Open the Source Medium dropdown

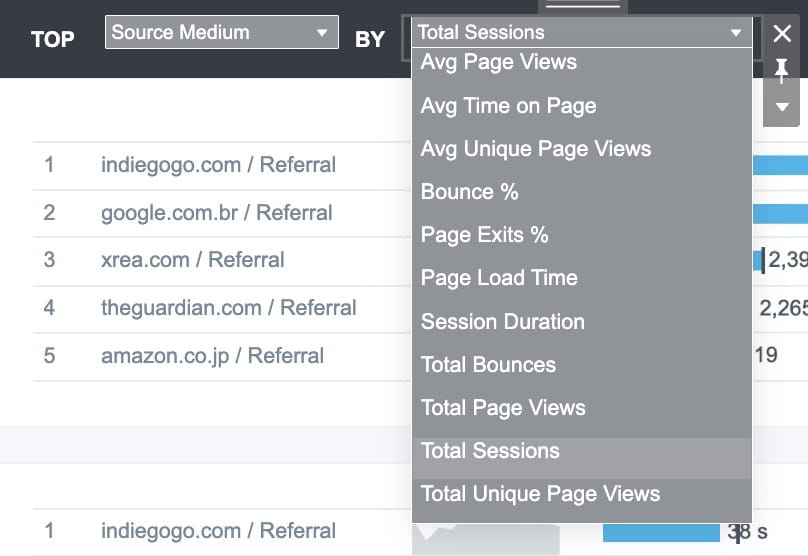pyautogui.click(x=222, y=32)
